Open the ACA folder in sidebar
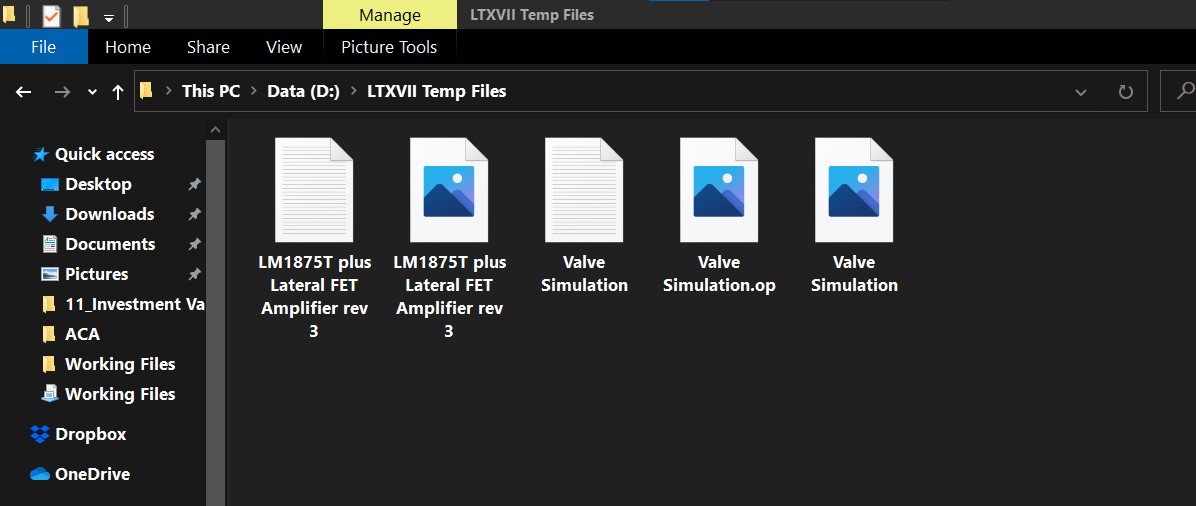The height and width of the screenshot is (506, 1196). coord(82,334)
